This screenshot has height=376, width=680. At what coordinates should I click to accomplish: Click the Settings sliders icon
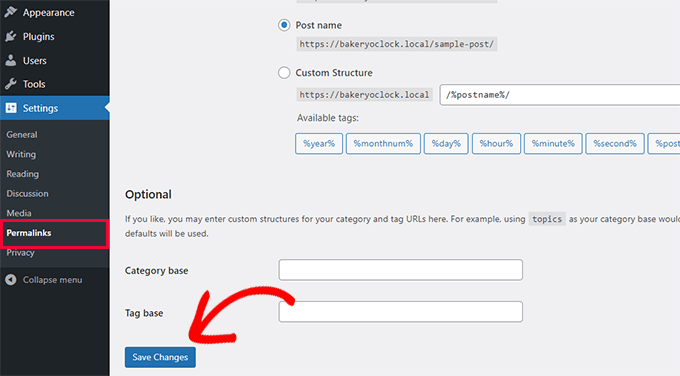click(11, 108)
